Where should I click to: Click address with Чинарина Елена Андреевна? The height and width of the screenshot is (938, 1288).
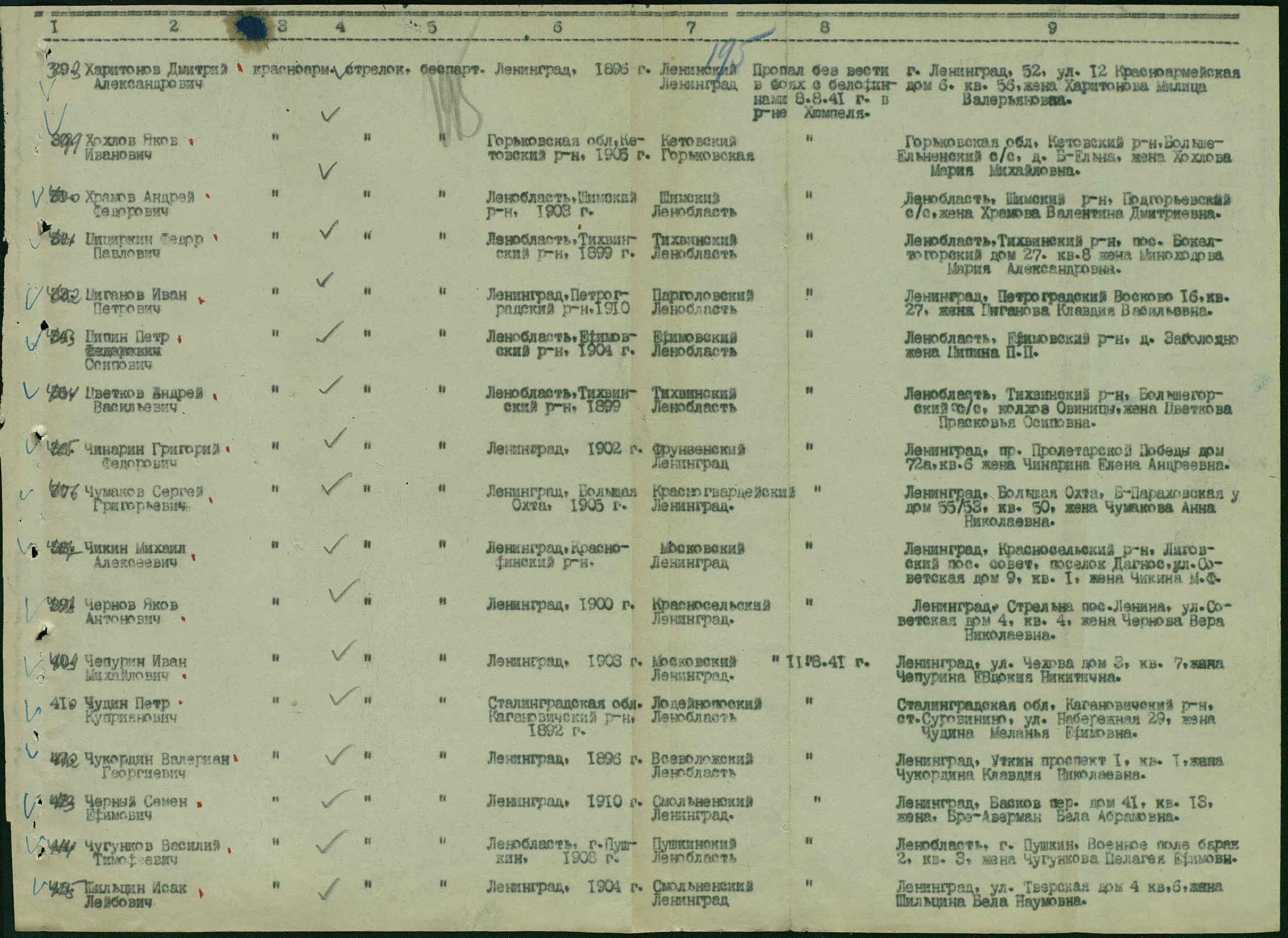[1067, 457]
